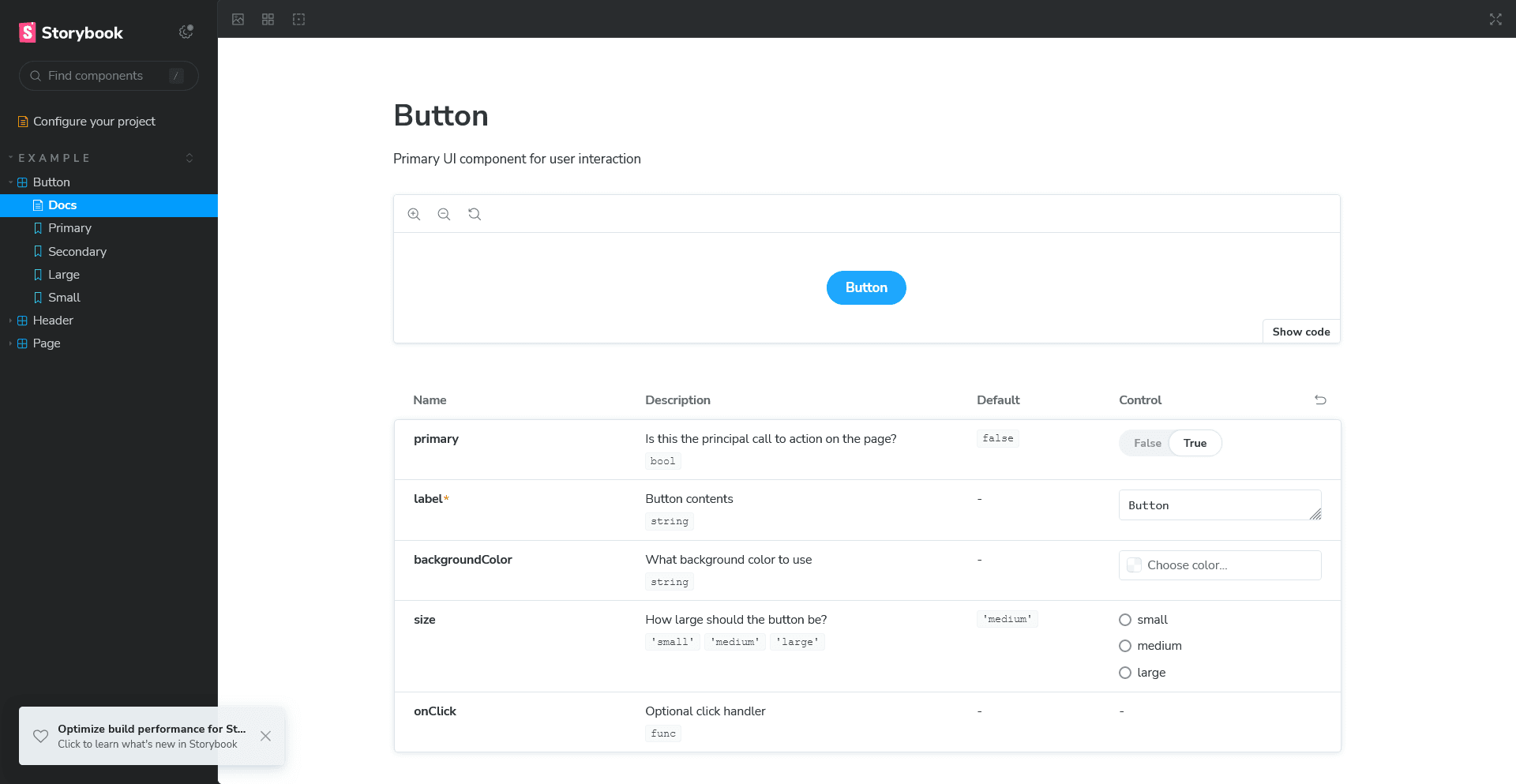Image resolution: width=1516 pixels, height=784 pixels.
Task: Collapse the EXAMPLE section
Action: coord(54,158)
